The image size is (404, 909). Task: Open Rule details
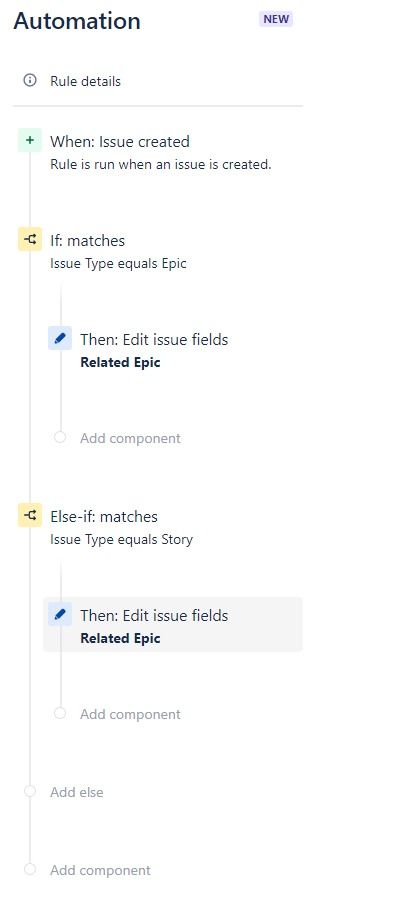click(85, 81)
